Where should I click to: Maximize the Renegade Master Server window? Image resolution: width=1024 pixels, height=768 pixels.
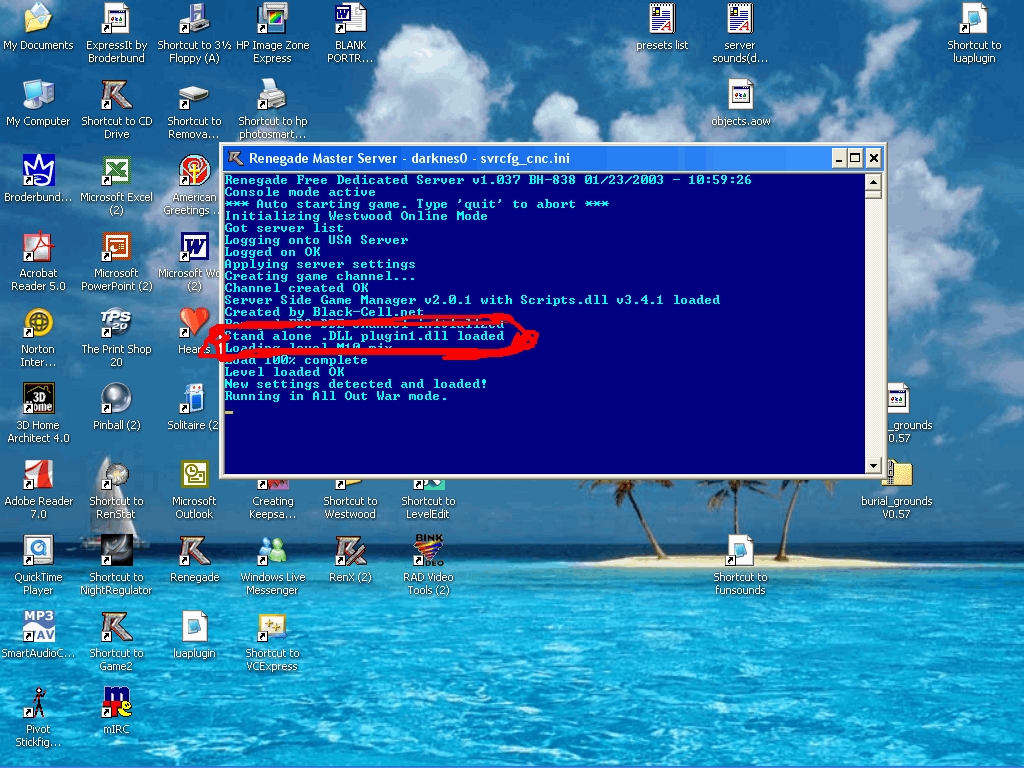click(x=855, y=158)
